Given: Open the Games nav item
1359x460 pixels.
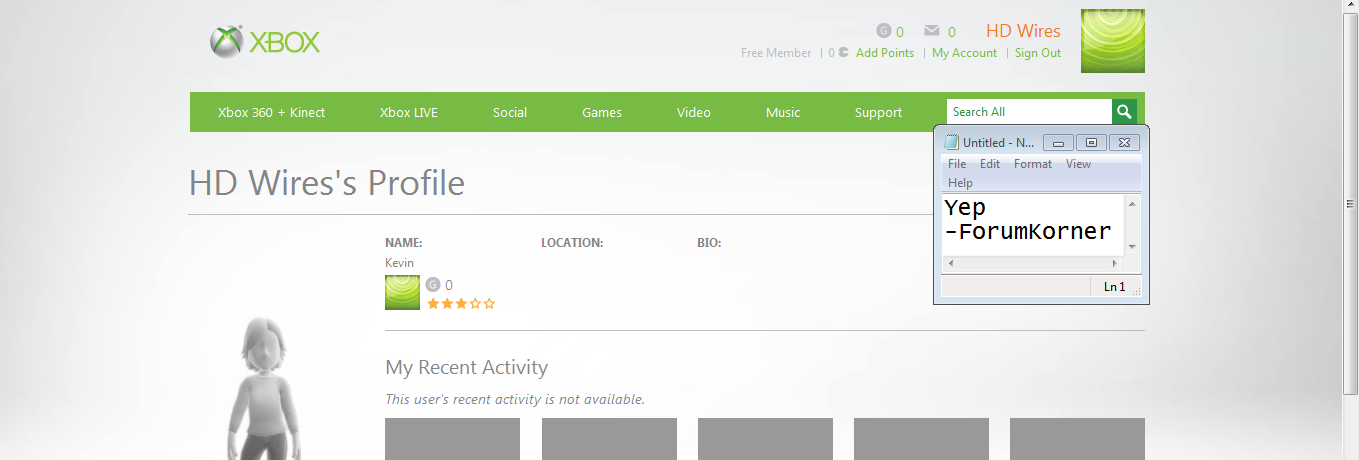Looking at the screenshot, I should 602,112.
